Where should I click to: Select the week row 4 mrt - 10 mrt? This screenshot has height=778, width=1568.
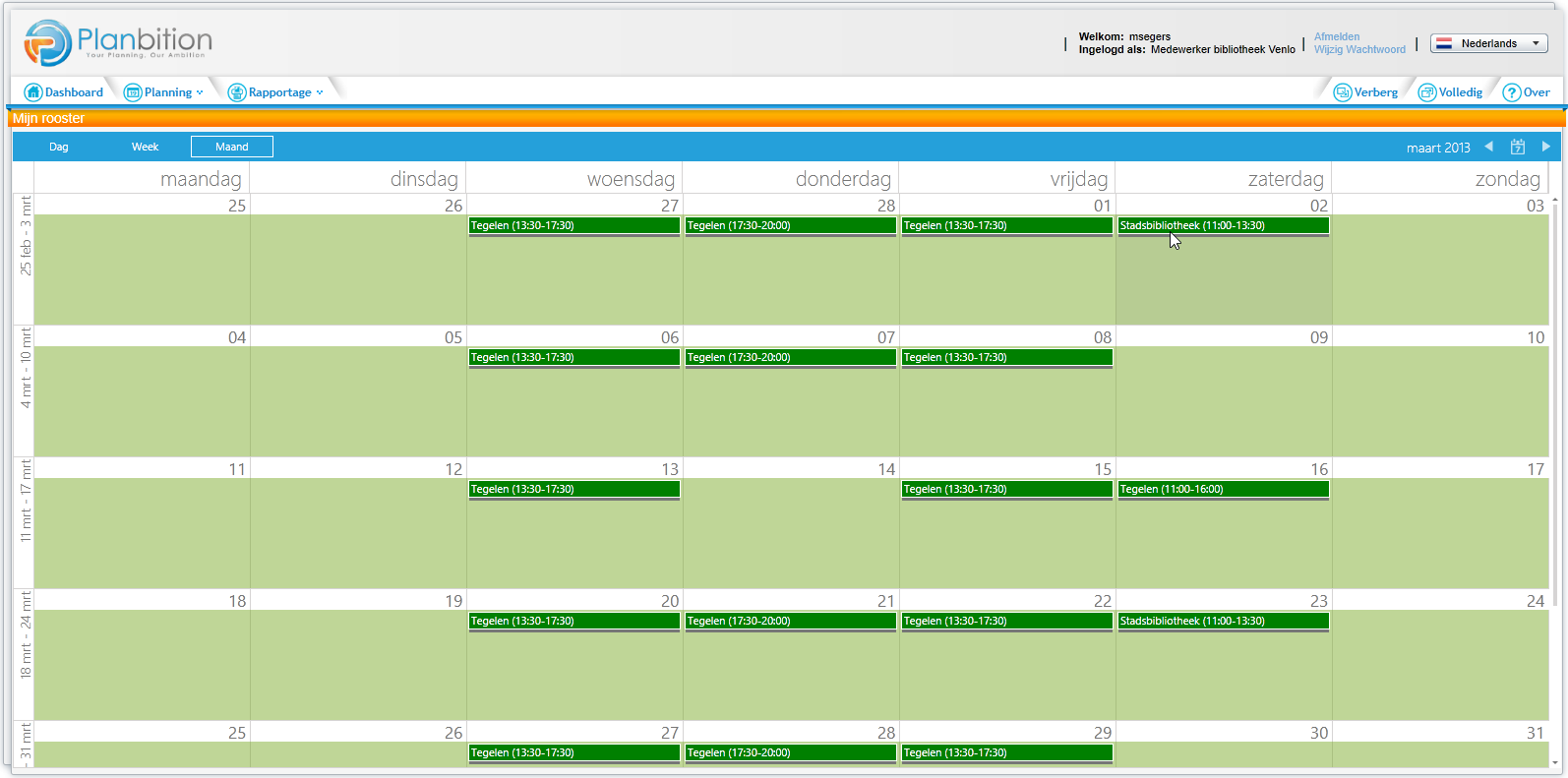tap(25, 391)
